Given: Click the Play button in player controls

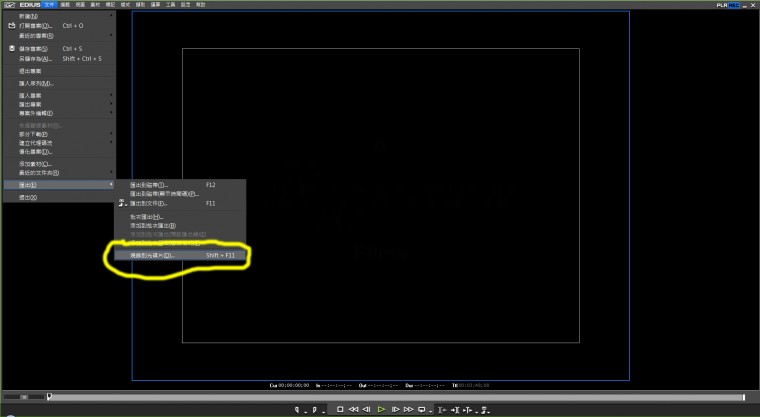Looking at the screenshot, I should click(x=381, y=410).
